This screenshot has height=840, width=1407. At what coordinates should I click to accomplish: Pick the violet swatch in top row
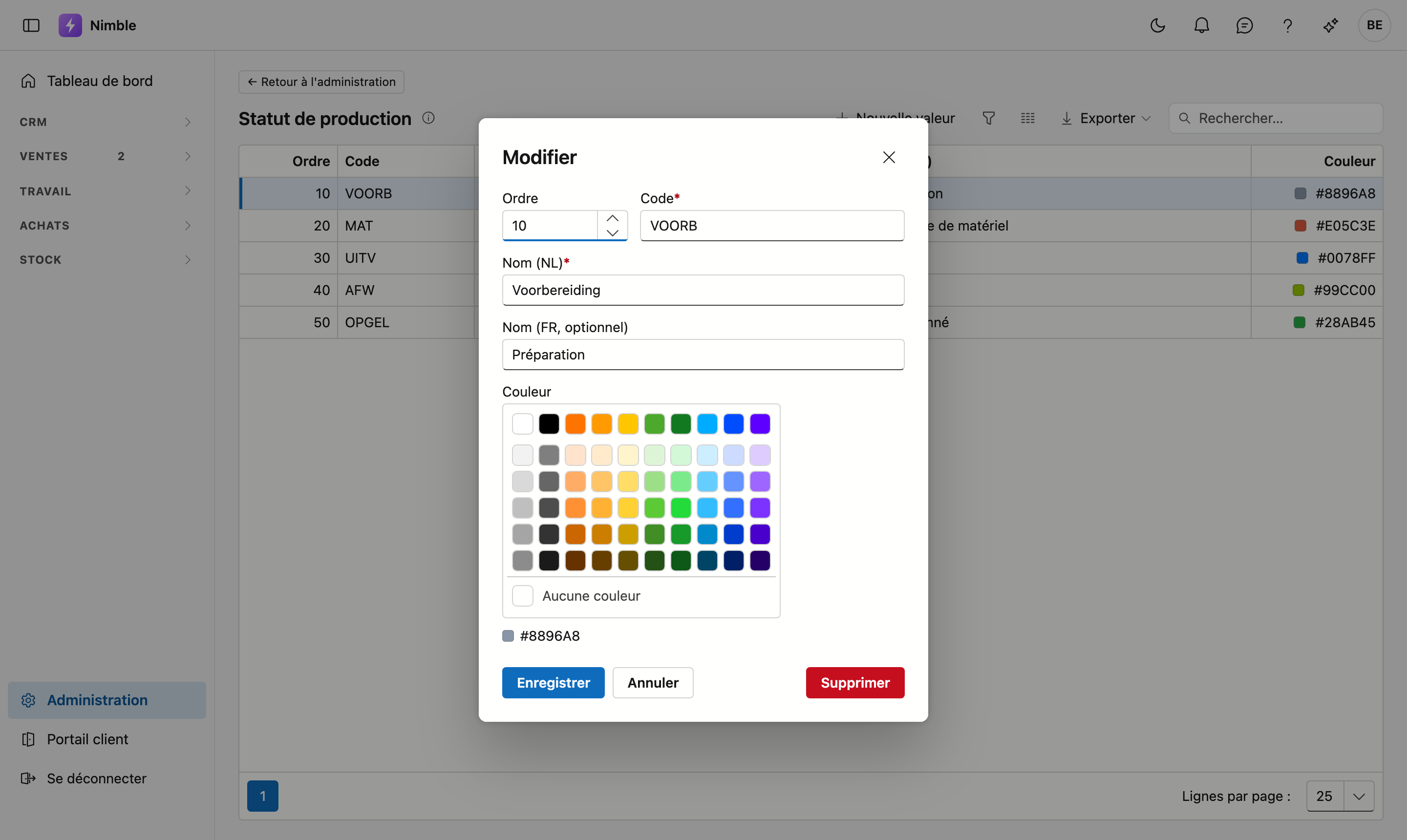pyautogui.click(x=760, y=424)
